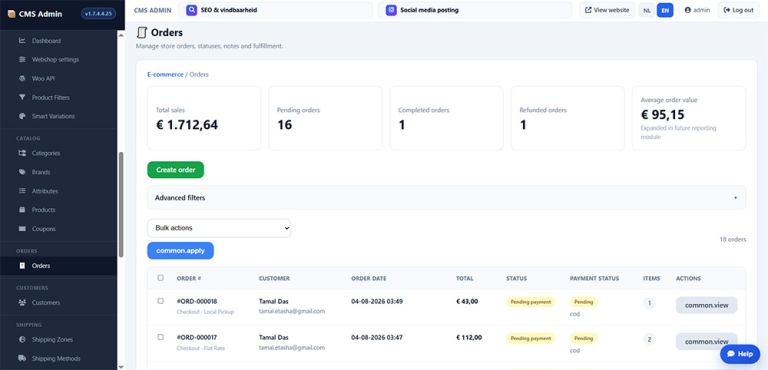Click the Categories icon in sidebar
Screen dimensions: 768x370
(22, 153)
